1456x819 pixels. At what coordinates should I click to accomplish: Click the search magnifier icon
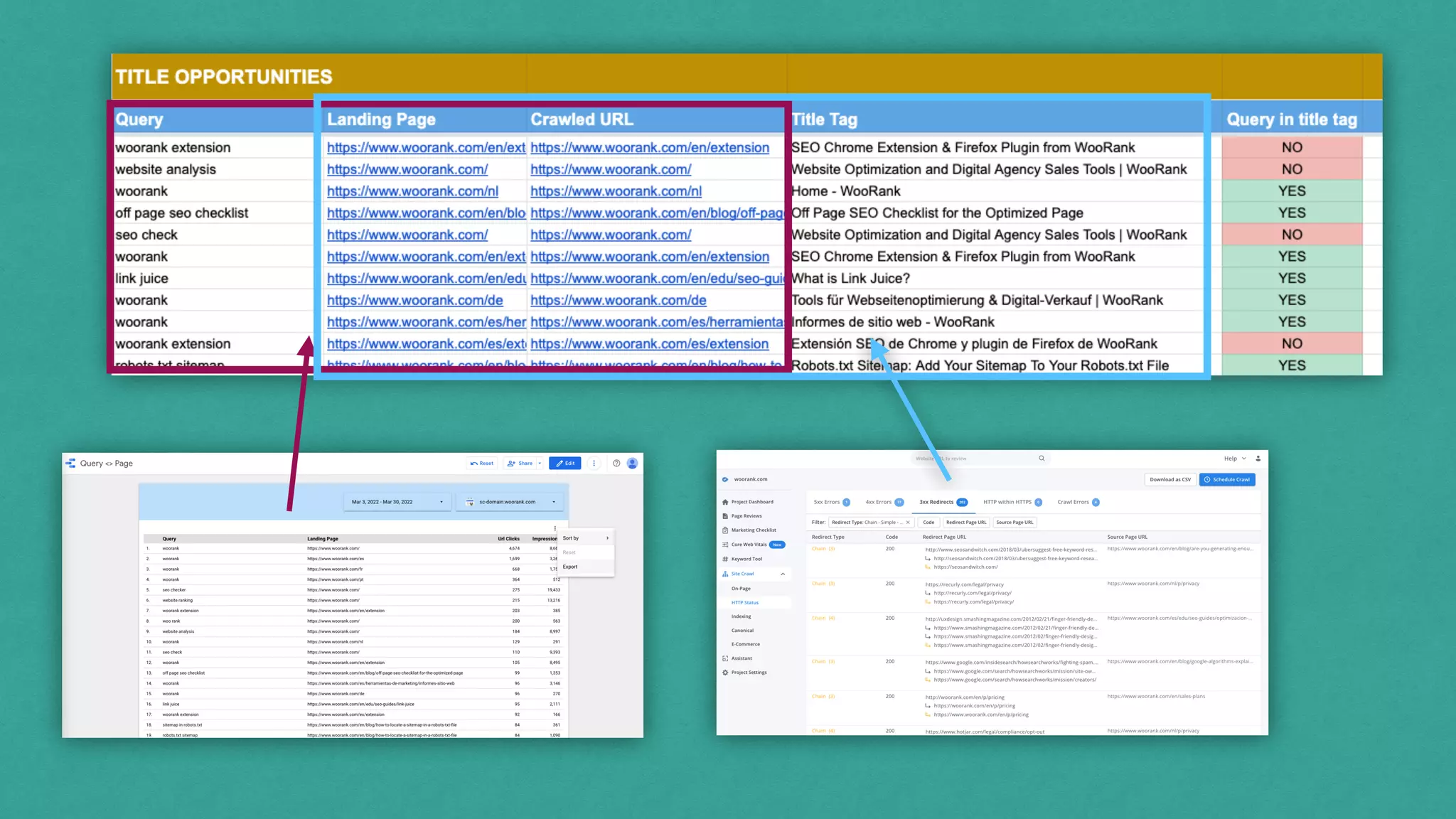click(1042, 459)
